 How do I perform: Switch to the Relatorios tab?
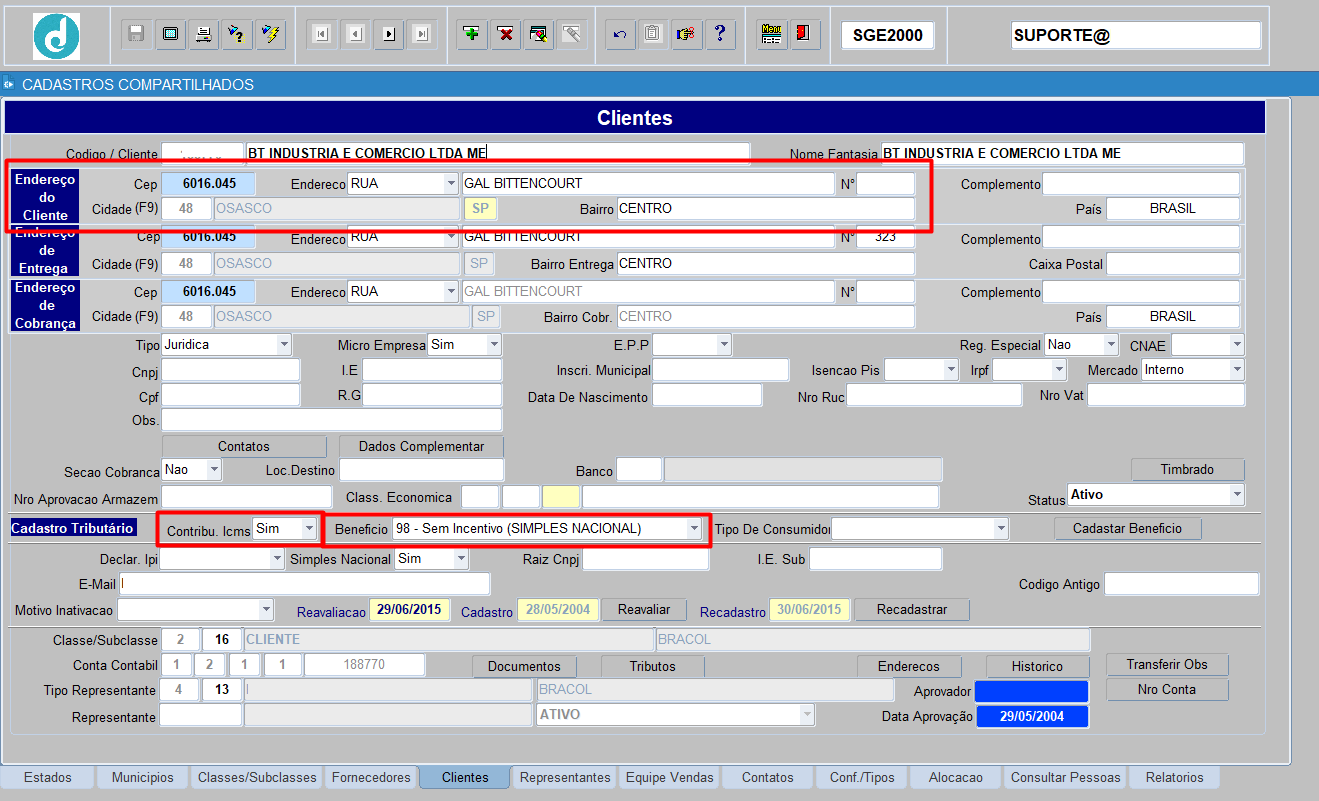pos(1175,777)
